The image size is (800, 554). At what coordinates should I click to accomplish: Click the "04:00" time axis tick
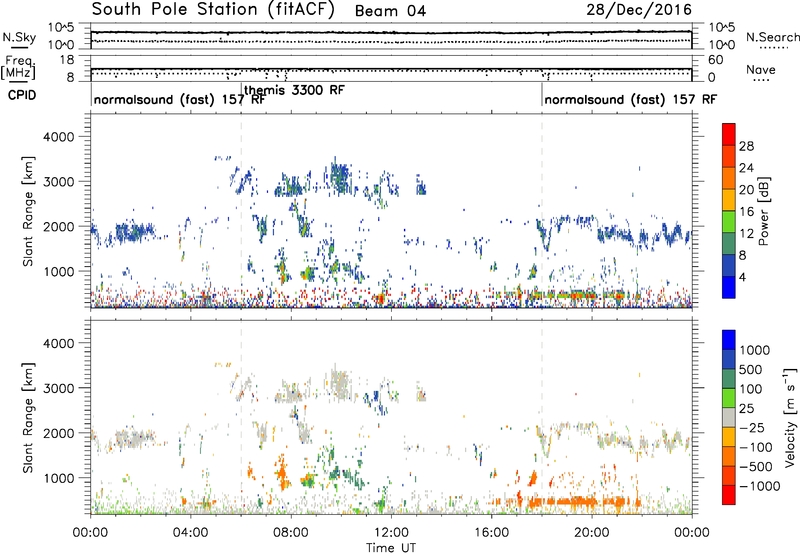click(x=190, y=533)
